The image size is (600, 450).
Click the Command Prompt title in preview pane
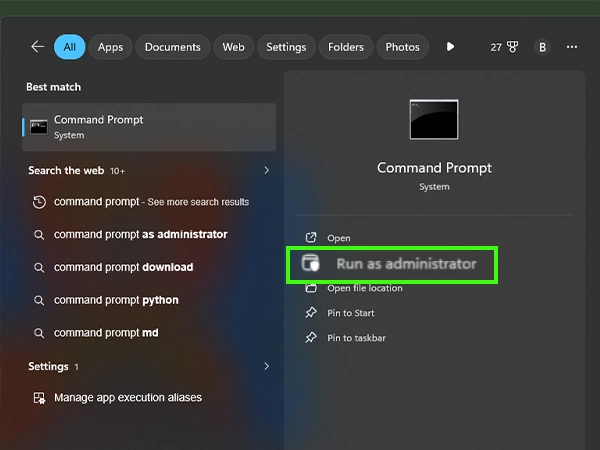click(x=434, y=168)
